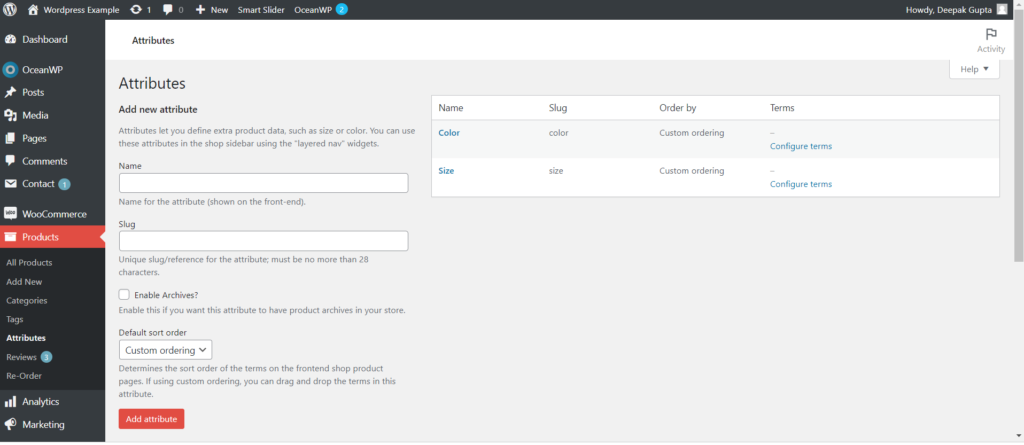
Task: Click inside the Name input field
Action: tap(263, 183)
